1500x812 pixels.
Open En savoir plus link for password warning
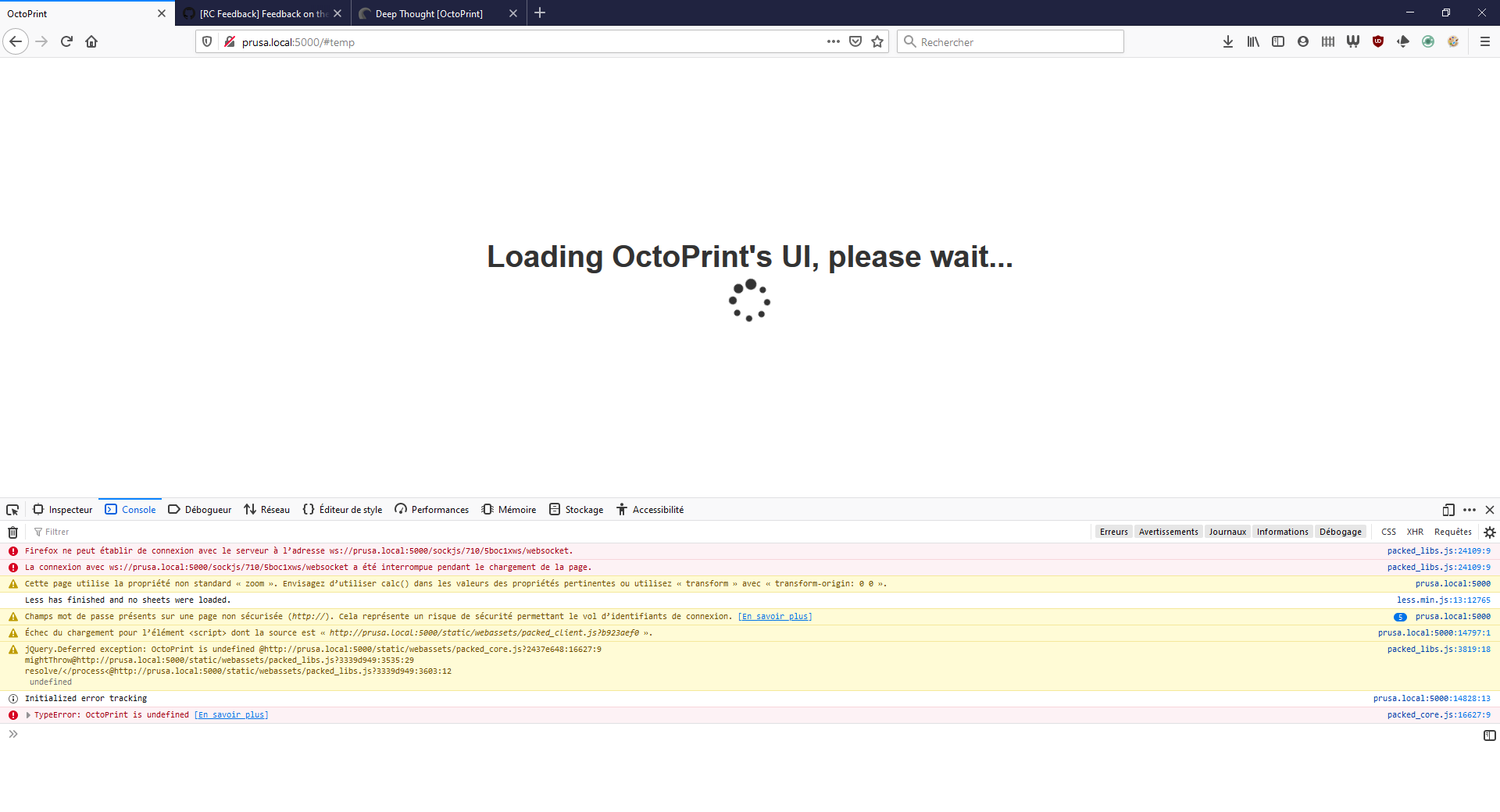pos(775,617)
